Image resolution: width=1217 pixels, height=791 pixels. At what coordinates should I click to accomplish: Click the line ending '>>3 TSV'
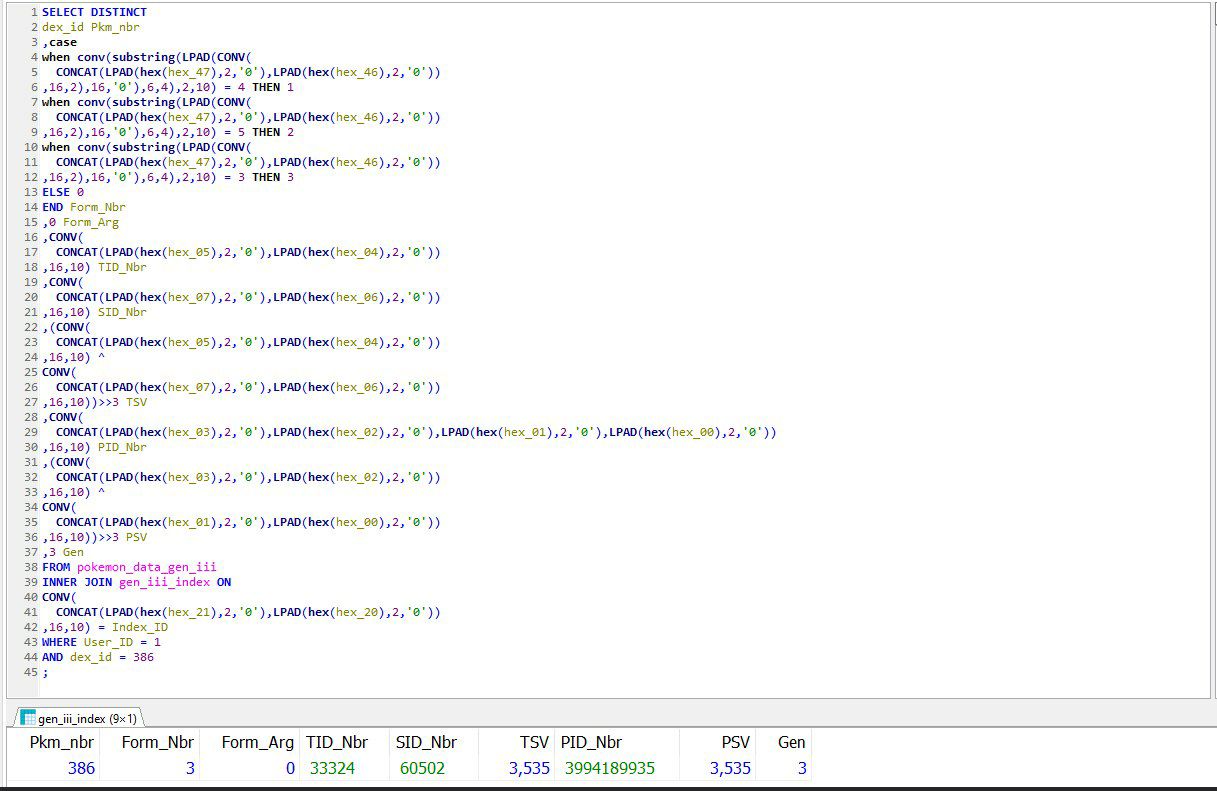point(94,402)
